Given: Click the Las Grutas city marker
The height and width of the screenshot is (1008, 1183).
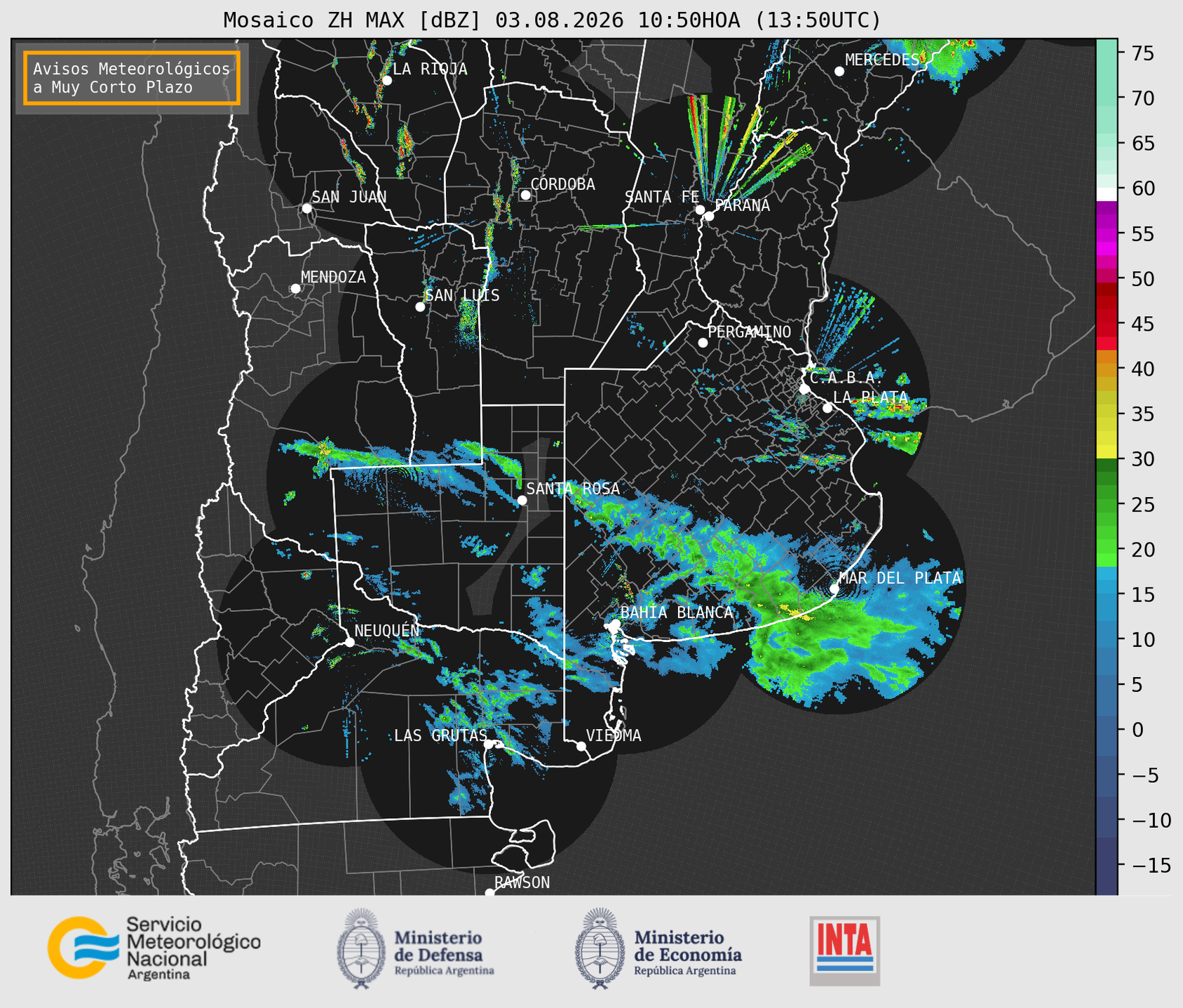Looking at the screenshot, I should click(488, 744).
